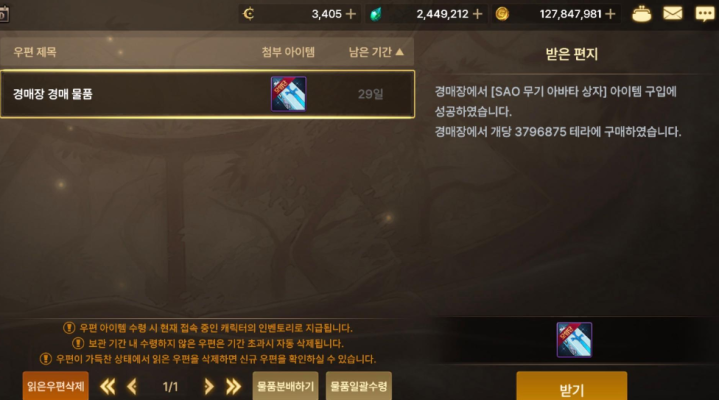
Task: Click the attached SAO box item in mail row
Action: pos(288,94)
